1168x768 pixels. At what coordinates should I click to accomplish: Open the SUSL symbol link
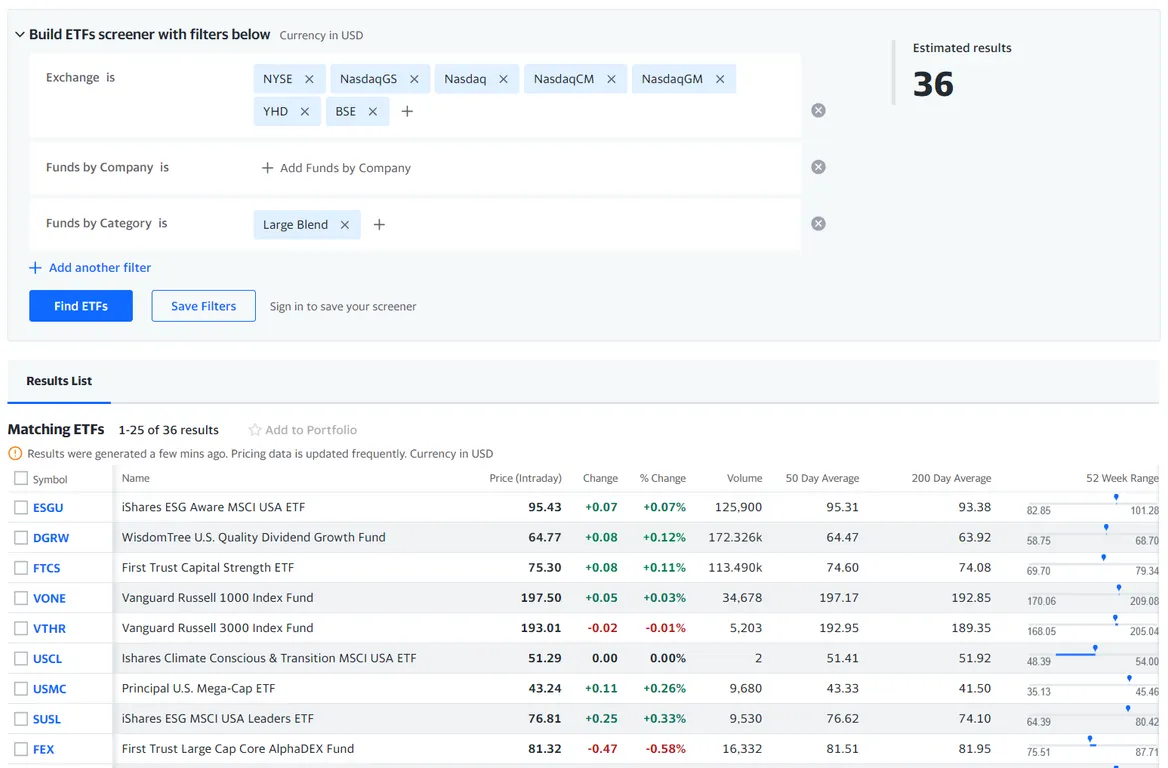point(46,720)
